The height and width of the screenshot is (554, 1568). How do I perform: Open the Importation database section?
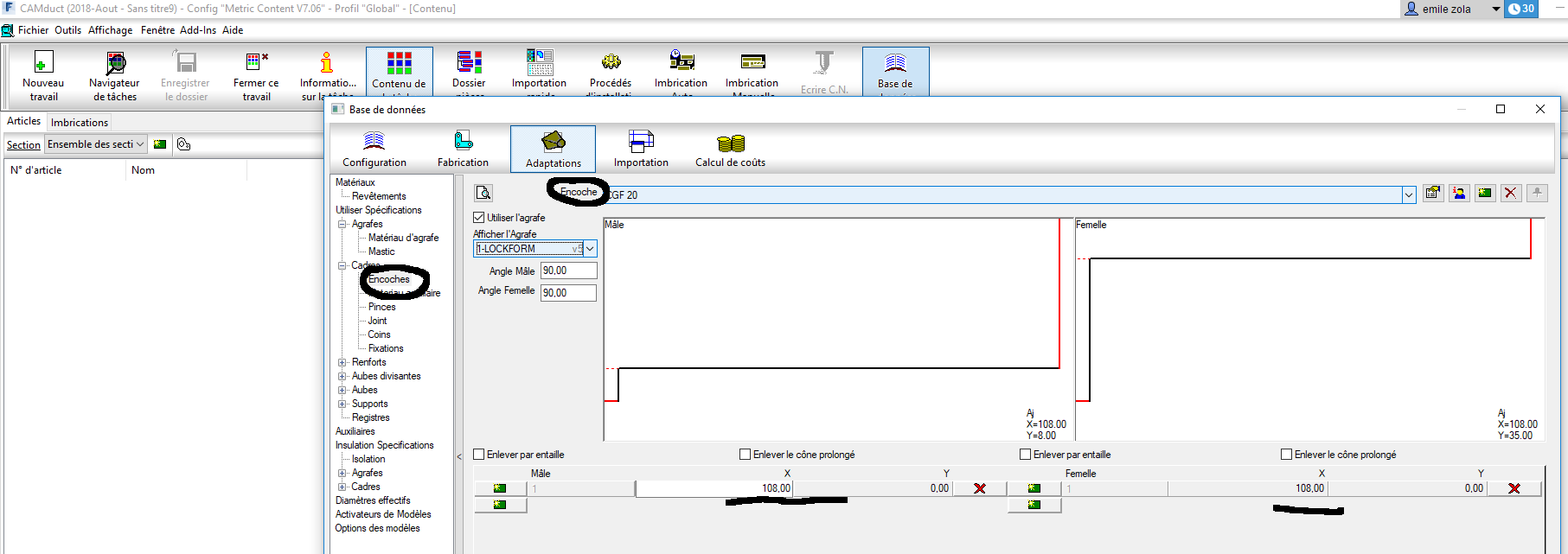(x=641, y=142)
